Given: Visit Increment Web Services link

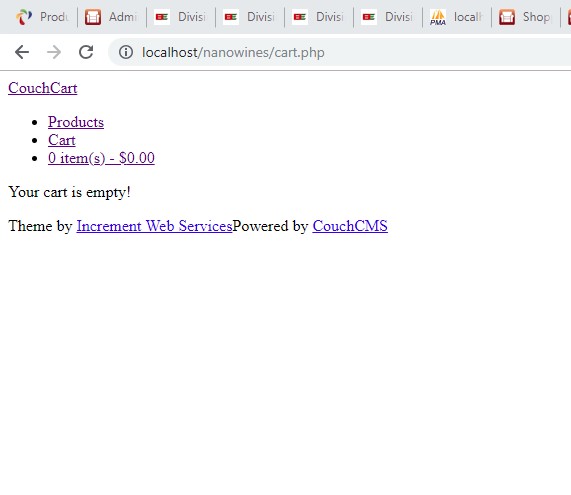Looking at the screenshot, I should 154,226.
